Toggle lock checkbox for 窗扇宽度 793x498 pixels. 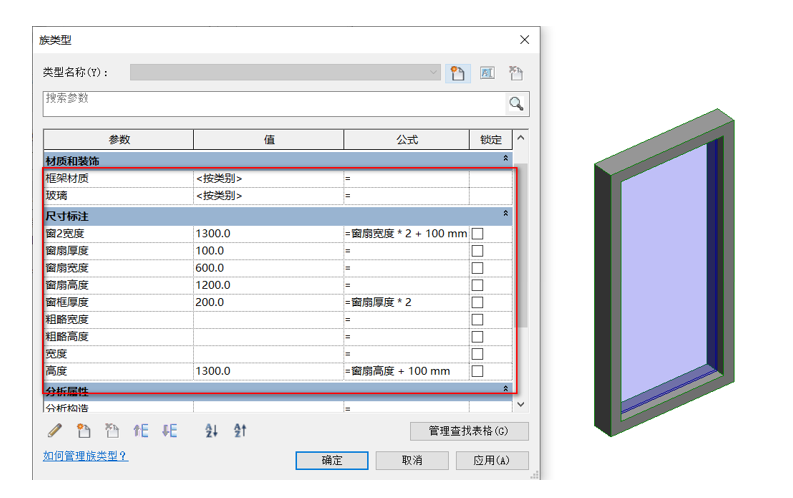tap(477, 268)
